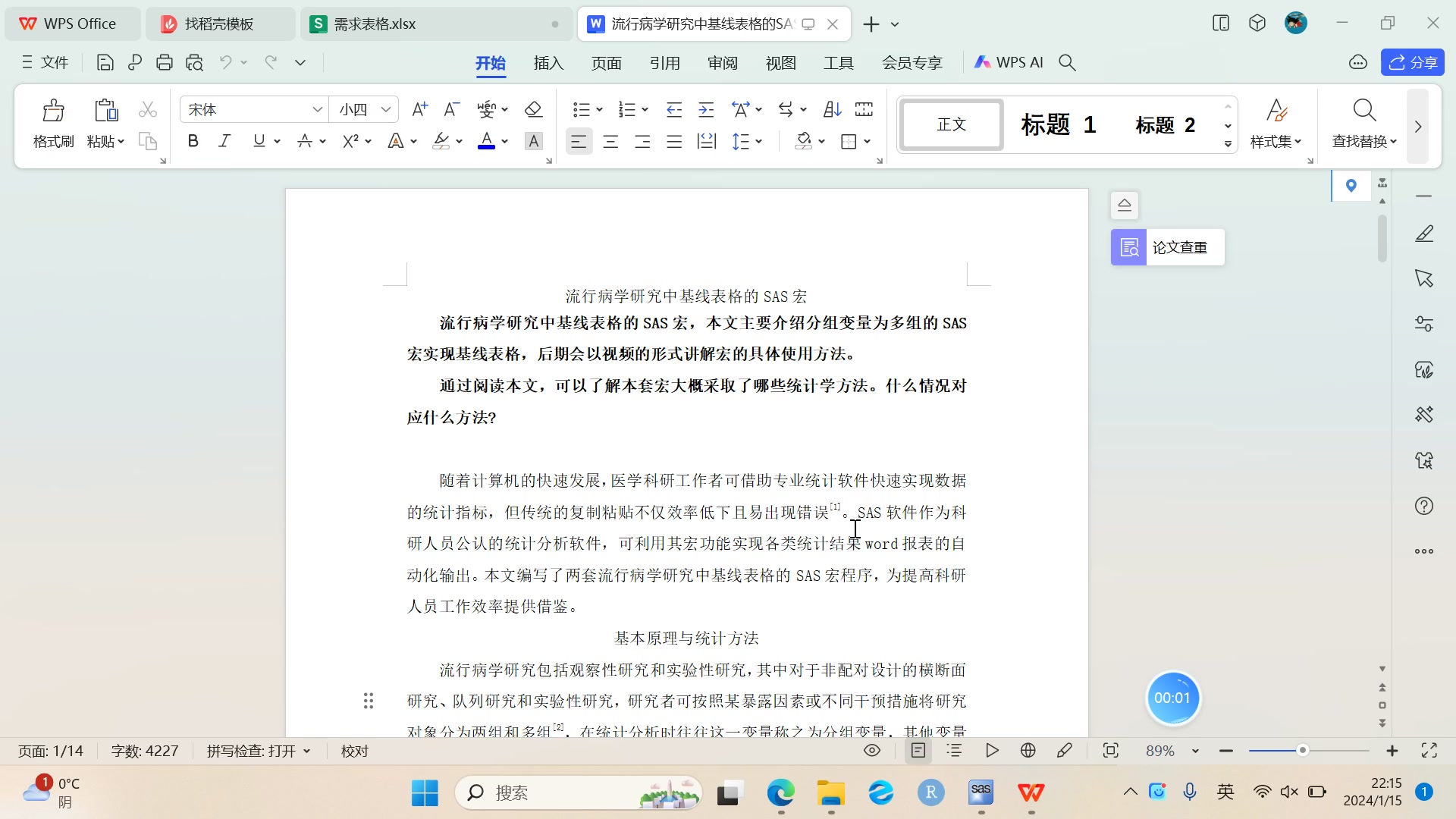Select center text alignment
Image resolution: width=1456 pixels, height=819 pixels.
(610, 142)
